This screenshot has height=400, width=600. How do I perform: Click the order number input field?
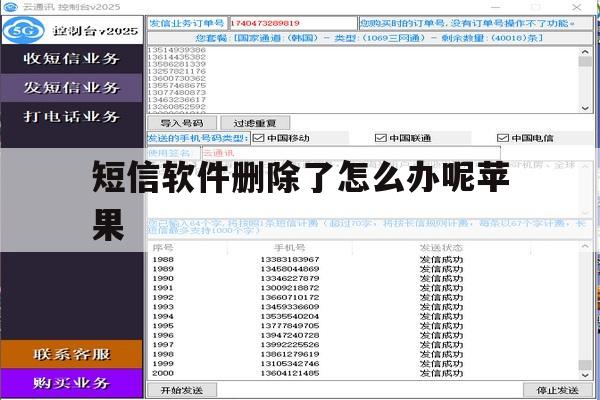(x=293, y=23)
